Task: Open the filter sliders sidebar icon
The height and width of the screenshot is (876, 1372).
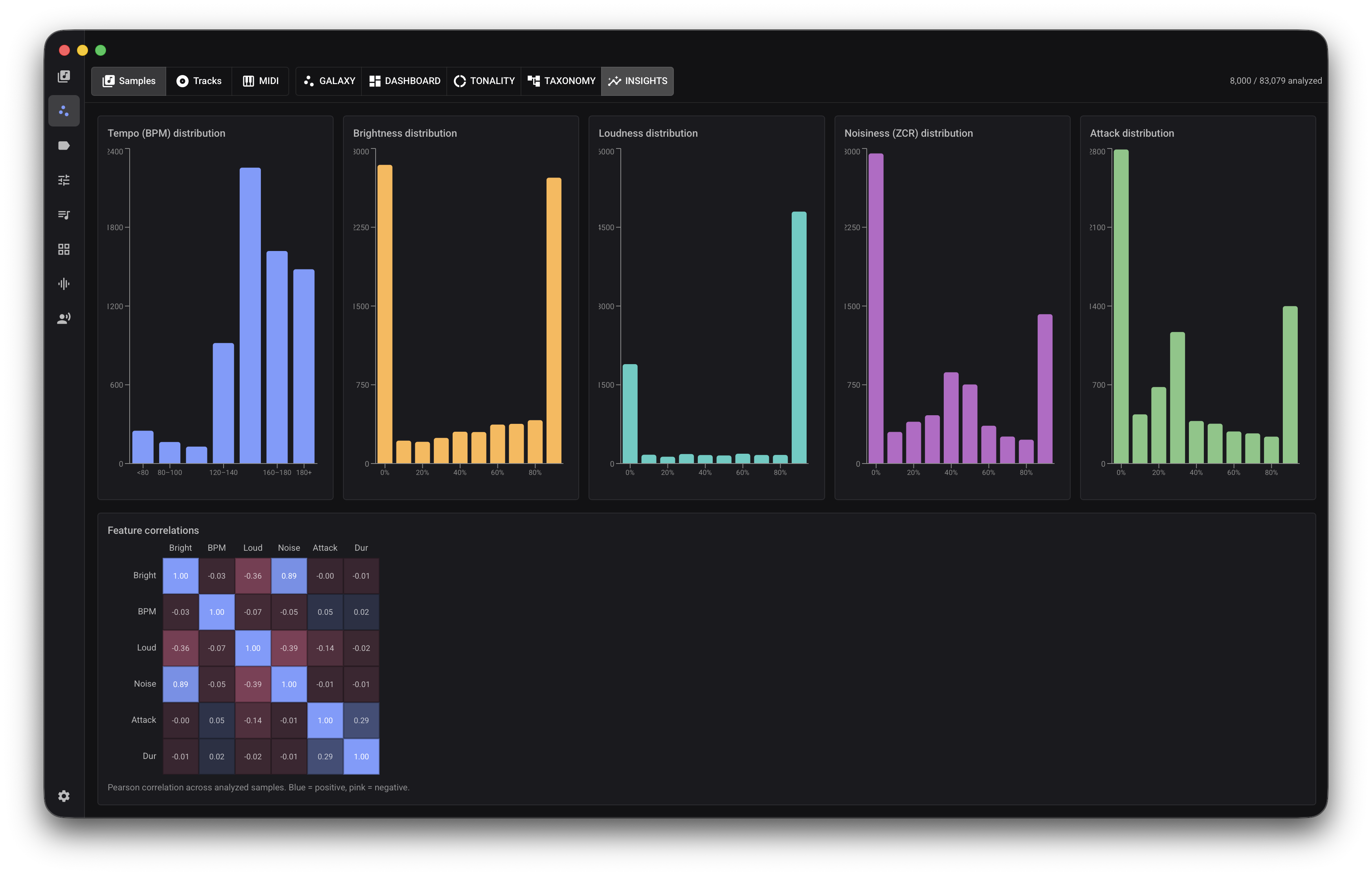Action: point(64,180)
